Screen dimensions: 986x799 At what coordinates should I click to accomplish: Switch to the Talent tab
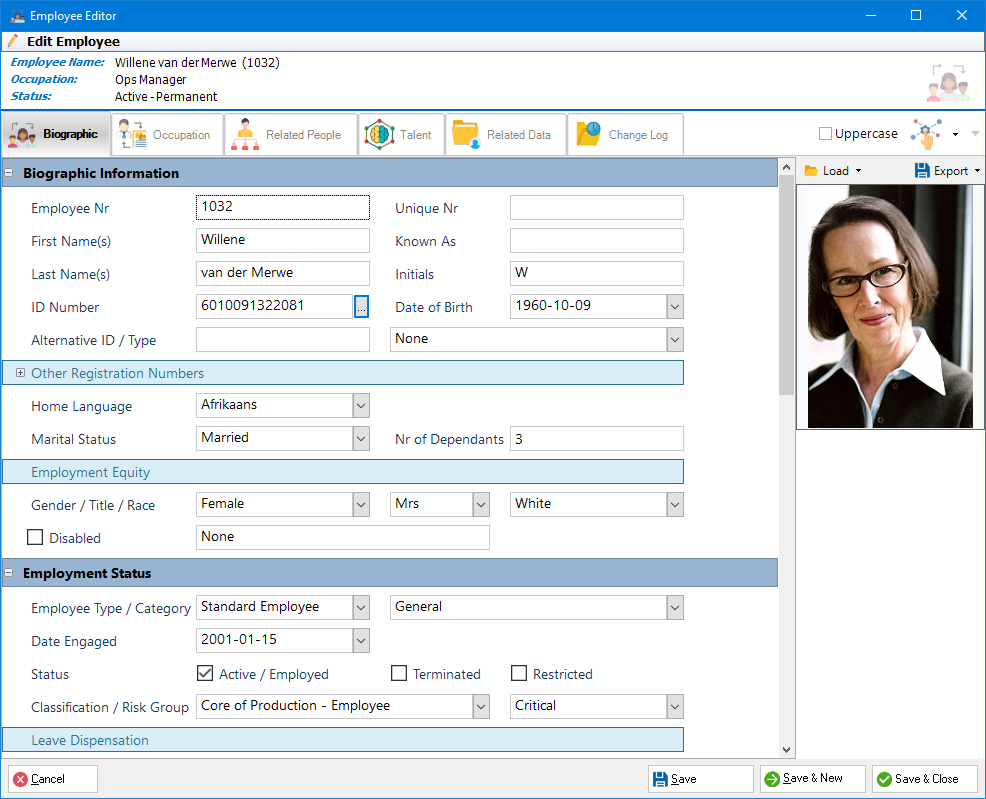(401, 134)
